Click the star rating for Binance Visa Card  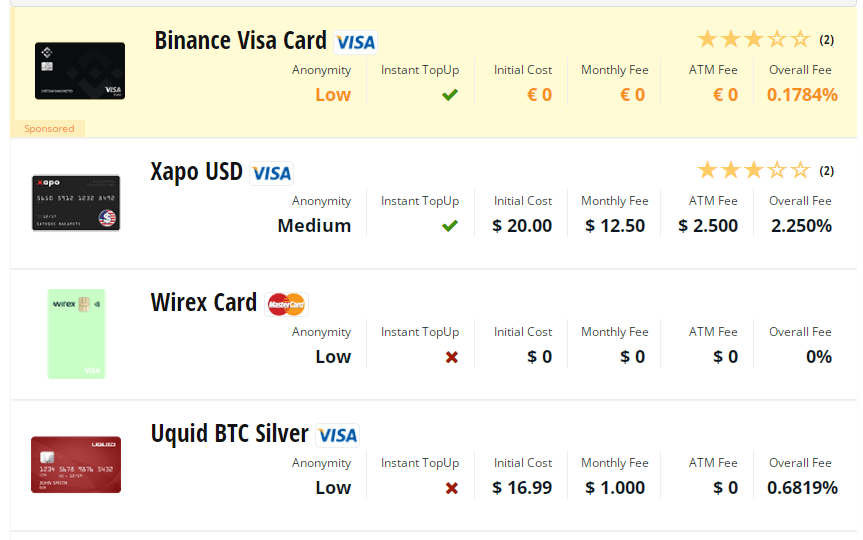(x=753, y=40)
